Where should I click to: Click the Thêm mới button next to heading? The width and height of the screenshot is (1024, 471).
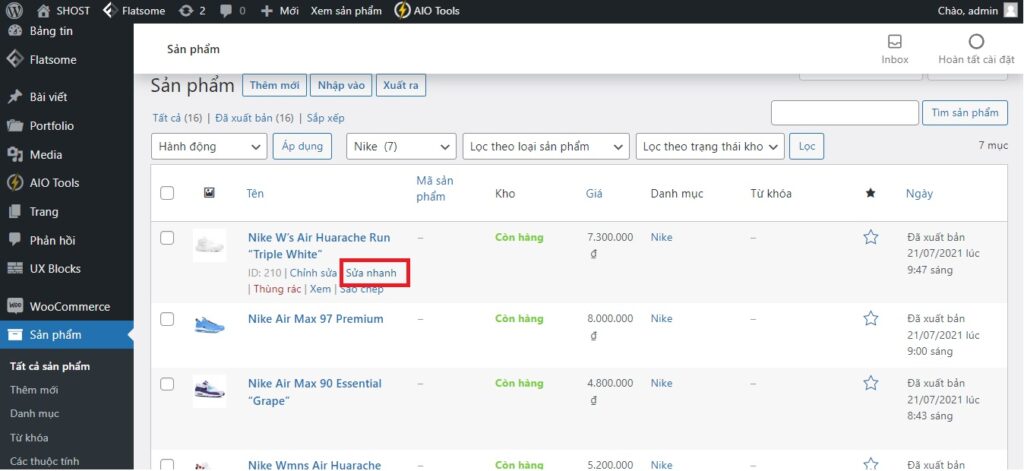(272, 86)
